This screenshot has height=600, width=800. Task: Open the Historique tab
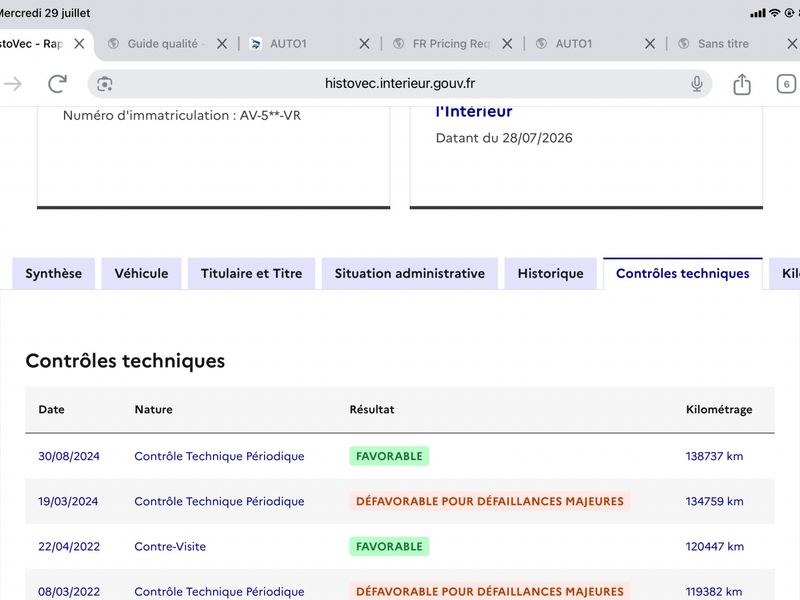(551, 273)
